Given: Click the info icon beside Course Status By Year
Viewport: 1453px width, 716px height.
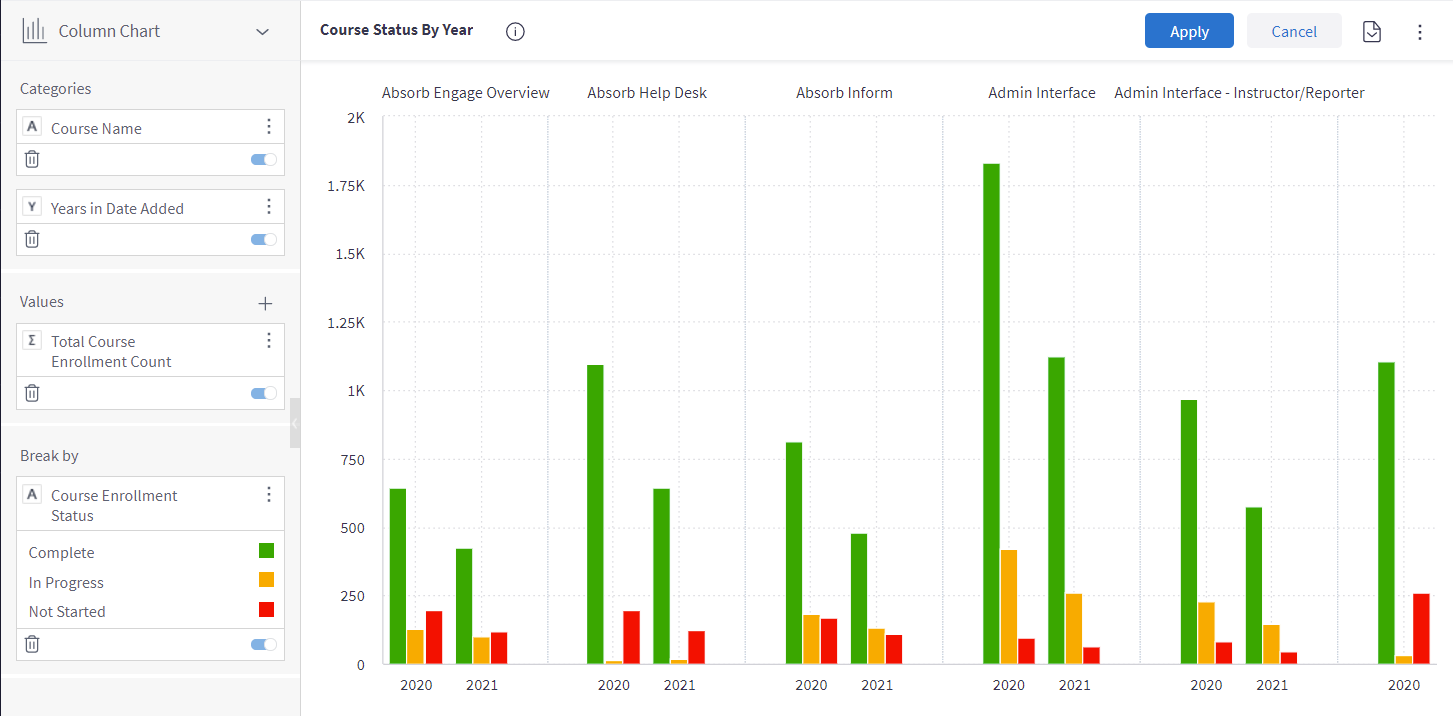Looking at the screenshot, I should click(515, 31).
